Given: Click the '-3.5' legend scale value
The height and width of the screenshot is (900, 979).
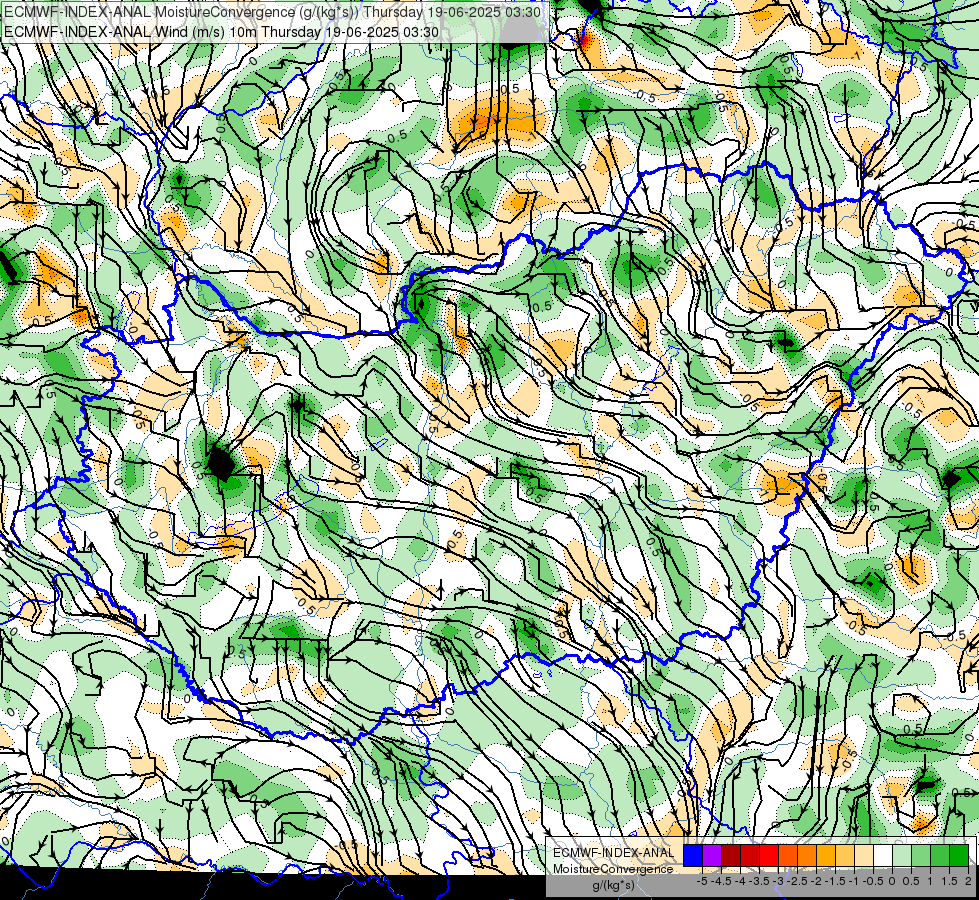Looking at the screenshot, I should (759, 881).
